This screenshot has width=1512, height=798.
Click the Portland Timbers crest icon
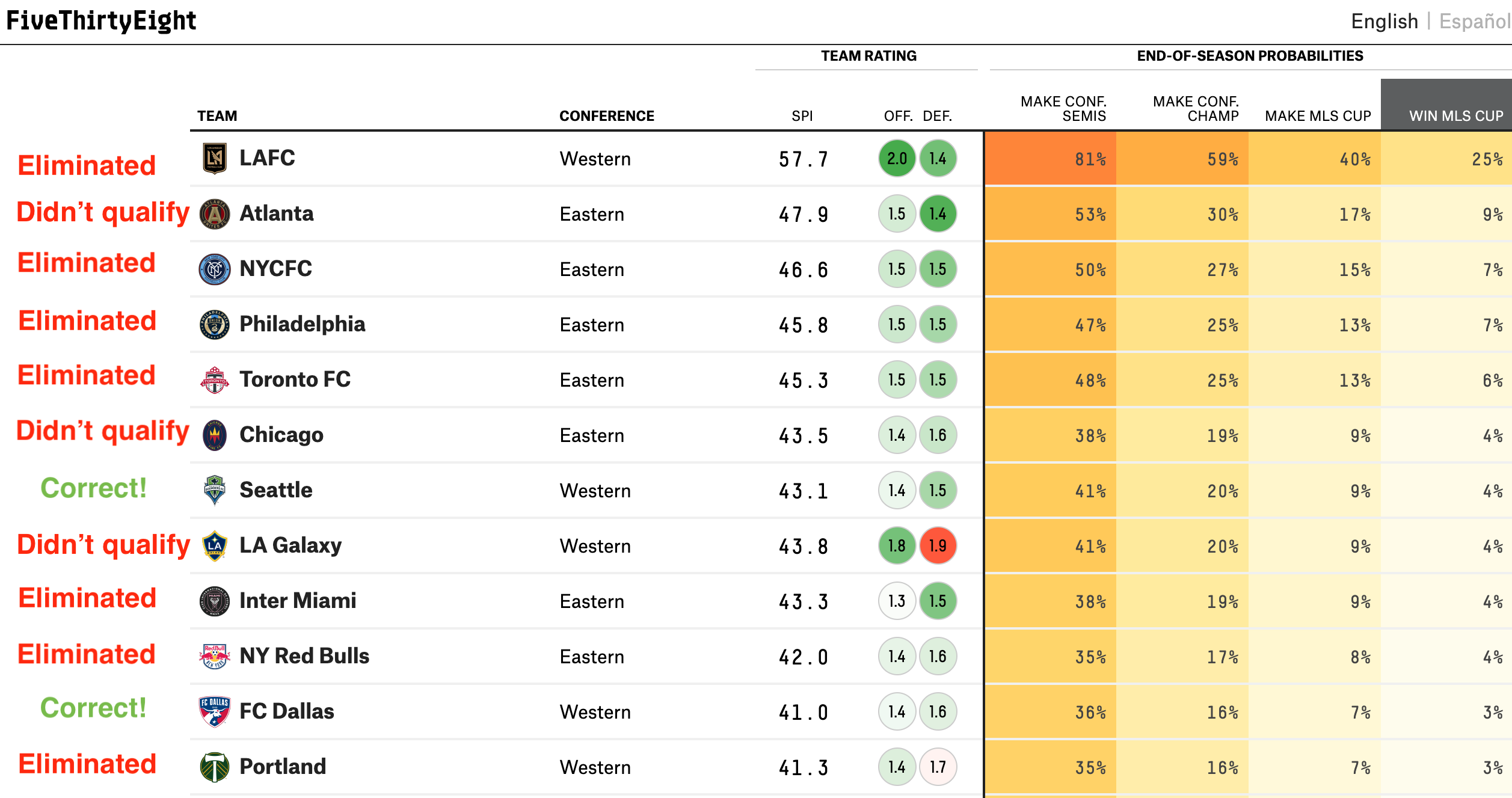point(215,767)
